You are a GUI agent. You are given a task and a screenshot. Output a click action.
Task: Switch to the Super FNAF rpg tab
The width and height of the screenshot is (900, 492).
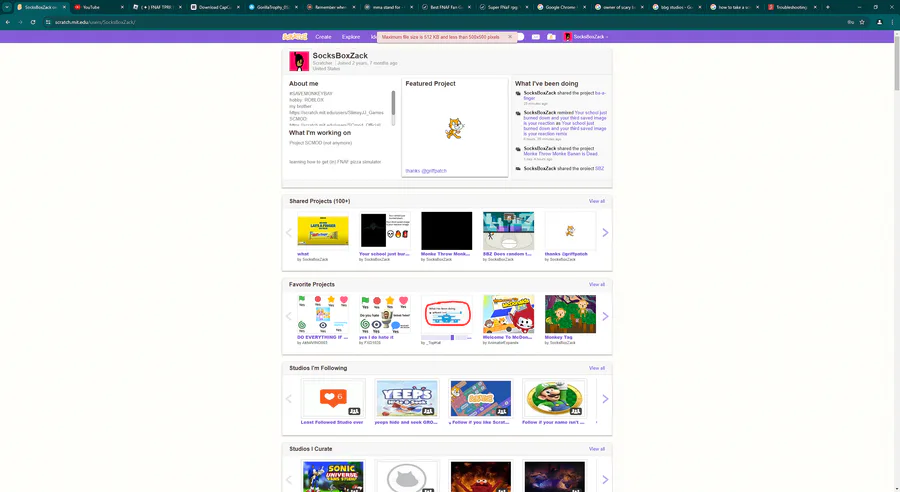[502, 7]
